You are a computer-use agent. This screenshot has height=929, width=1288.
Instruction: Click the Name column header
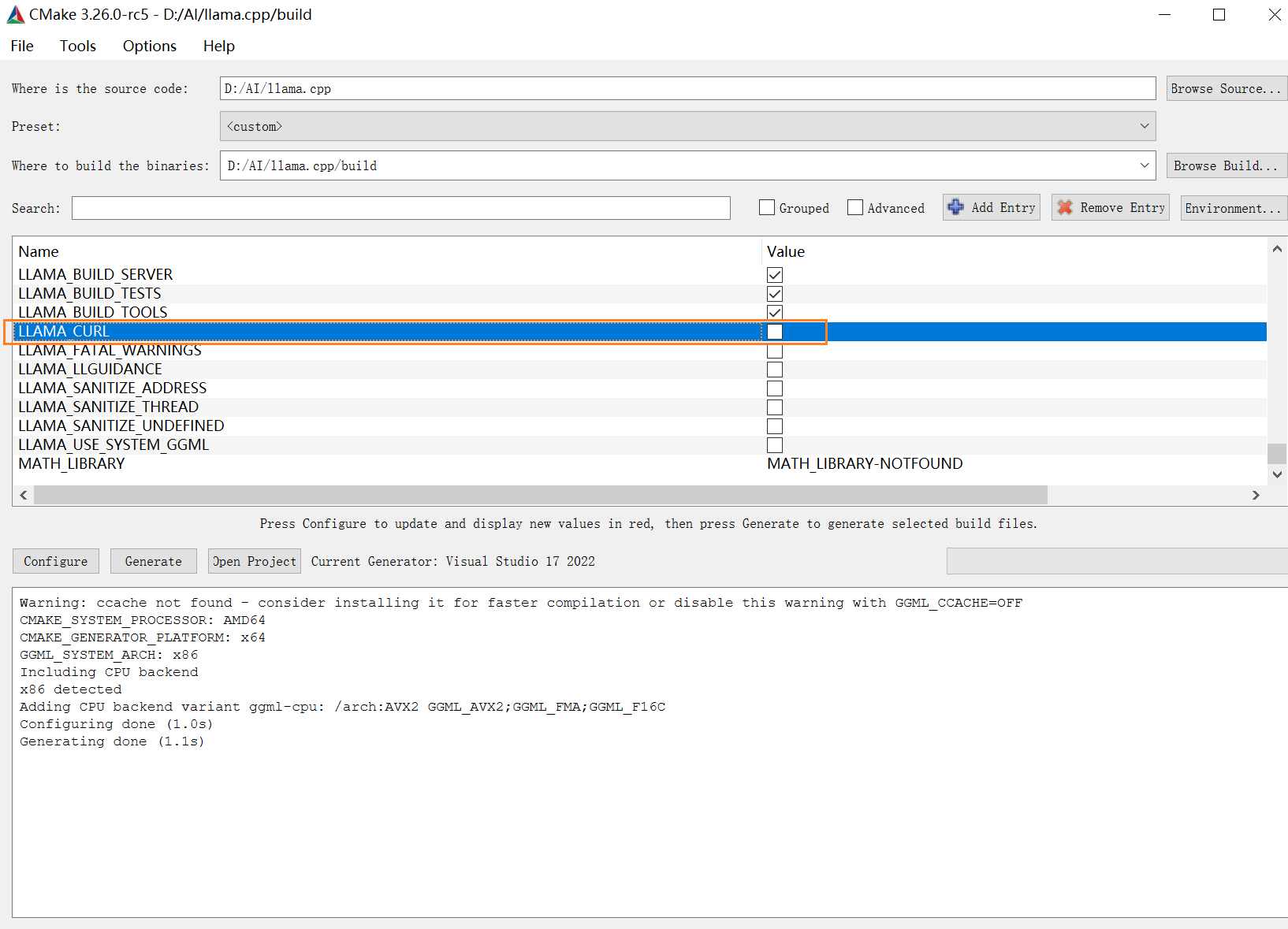[39, 251]
